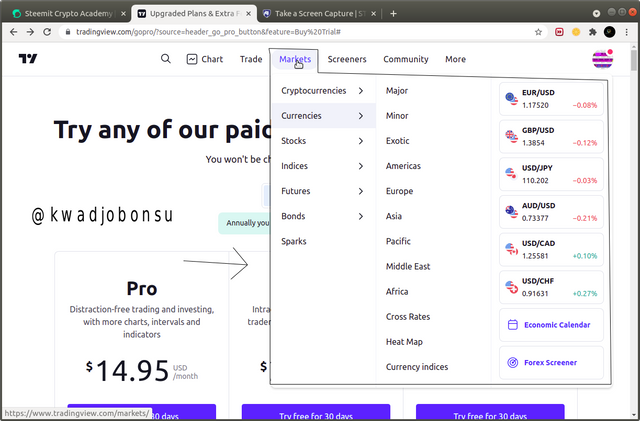Viewport: 640px width, 421px height.
Task: Expand the Cryptocurrencies submenu chevron
Action: (361, 91)
